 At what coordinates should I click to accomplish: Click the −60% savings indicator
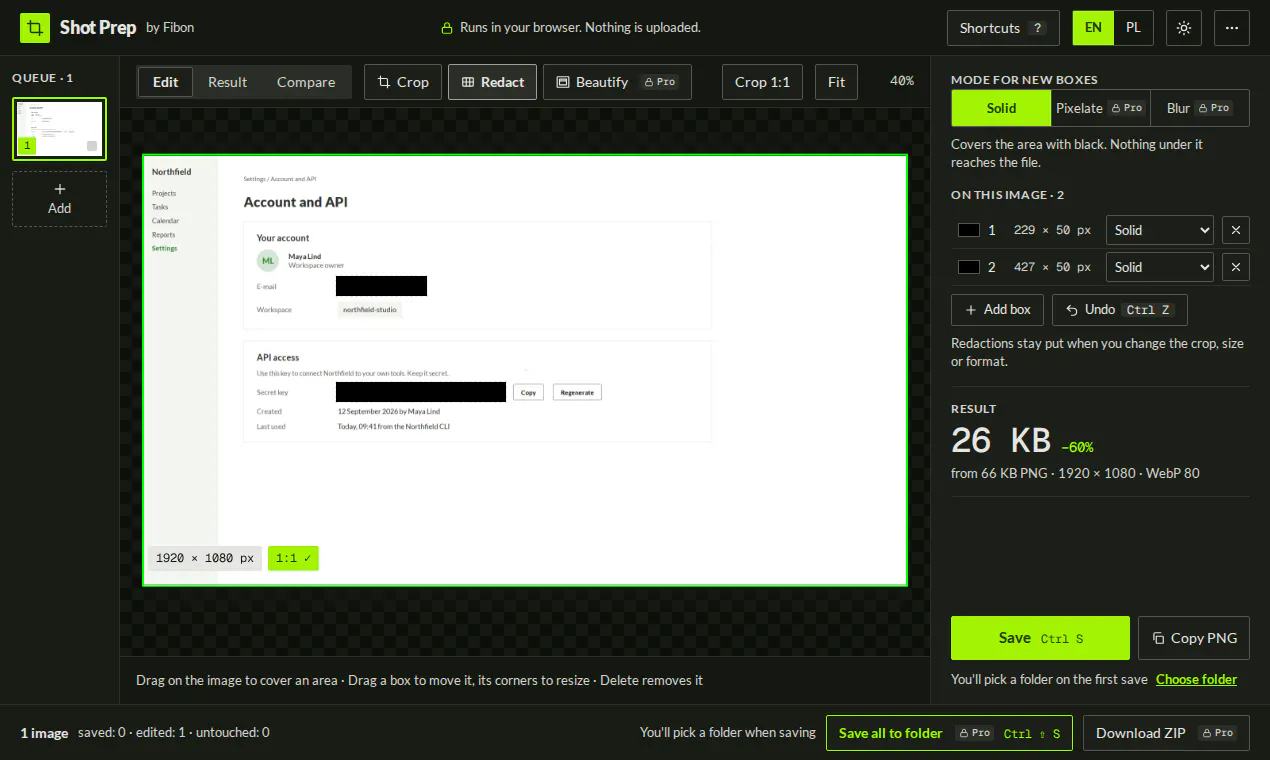(1077, 447)
